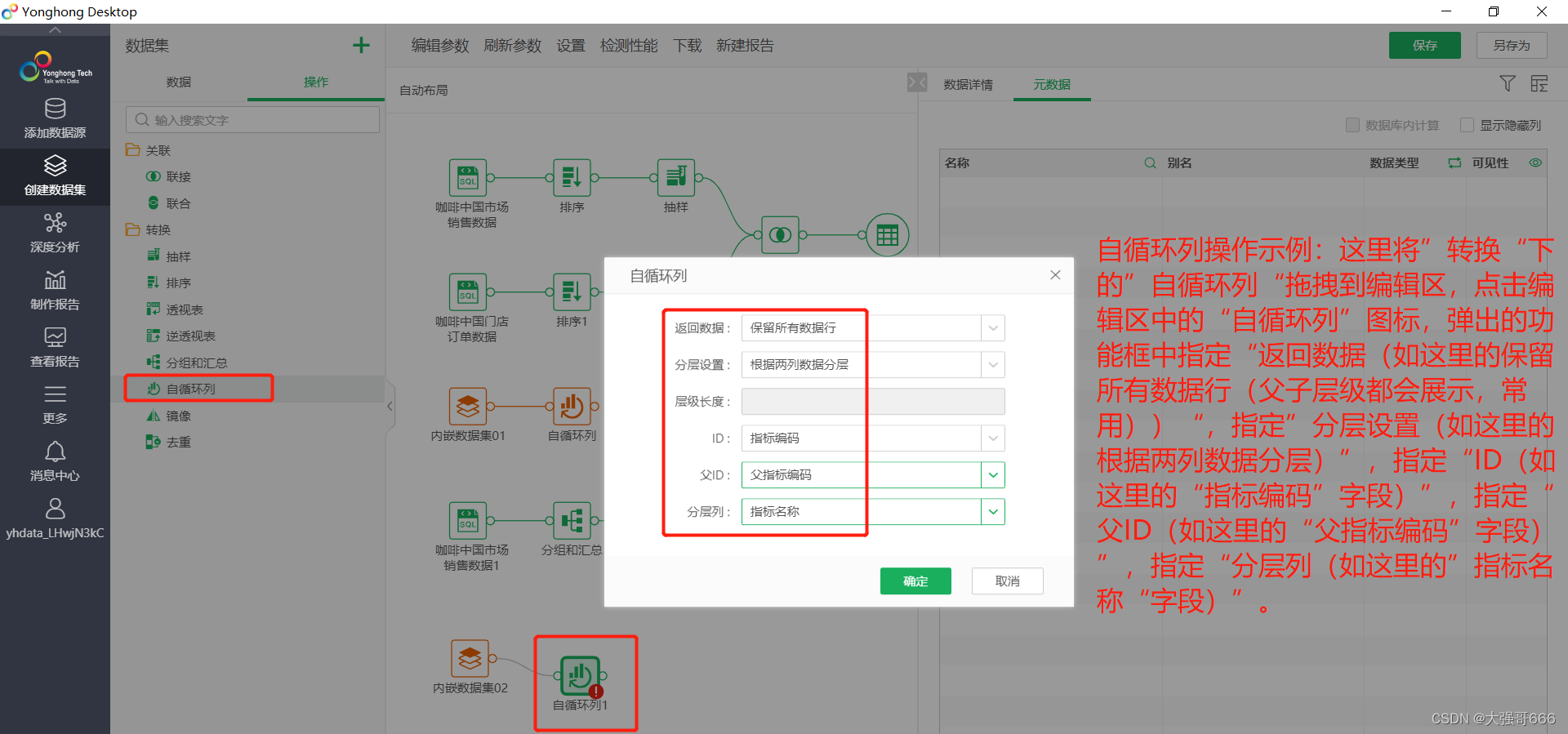Open the column layout settings icon
Screen dimensions: 1568x734
pyautogui.click(x=1539, y=83)
